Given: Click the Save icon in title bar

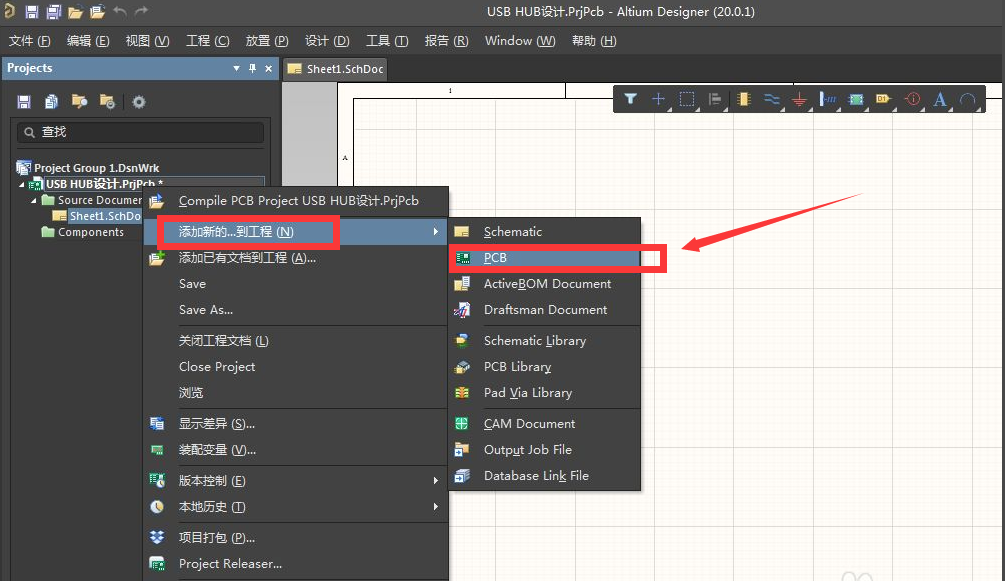Looking at the screenshot, I should click(31, 12).
